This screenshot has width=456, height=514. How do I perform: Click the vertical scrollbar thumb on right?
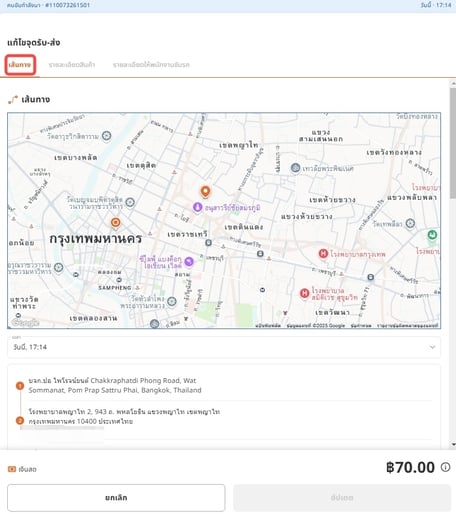click(x=453, y=143)
